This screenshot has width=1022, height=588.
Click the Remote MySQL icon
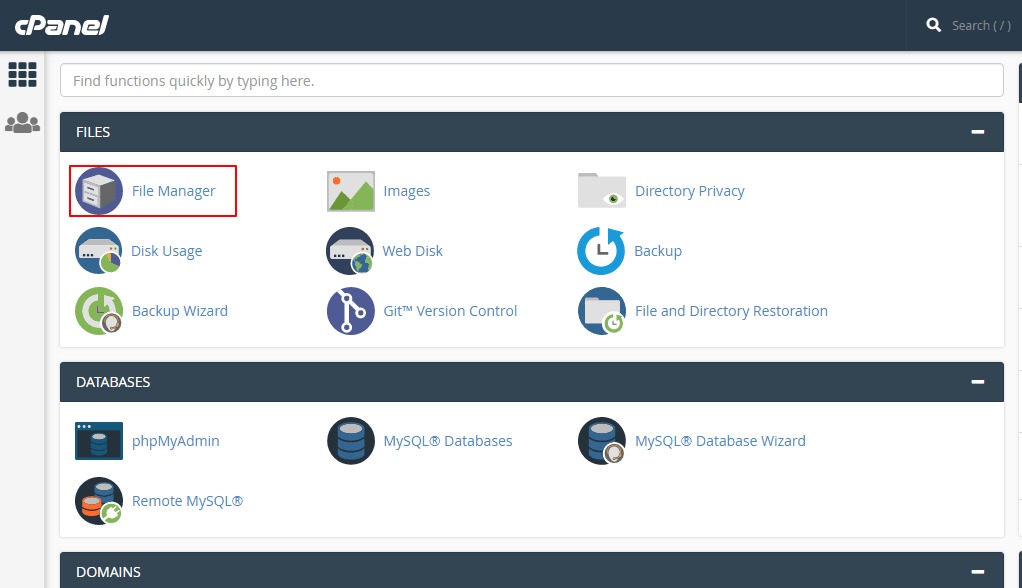[x=99, y=501]
